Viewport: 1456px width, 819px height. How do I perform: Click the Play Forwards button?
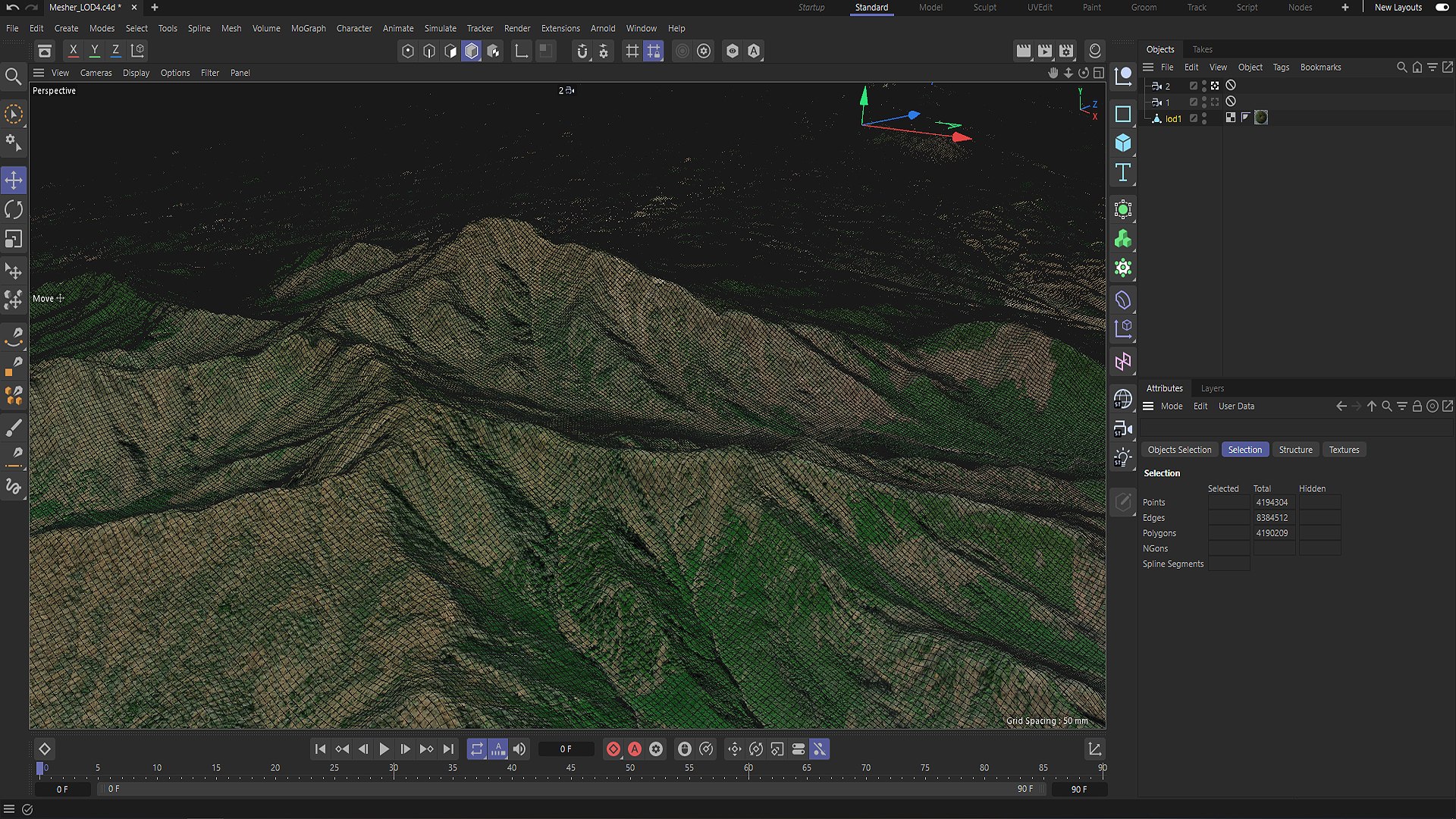[384, 749]
